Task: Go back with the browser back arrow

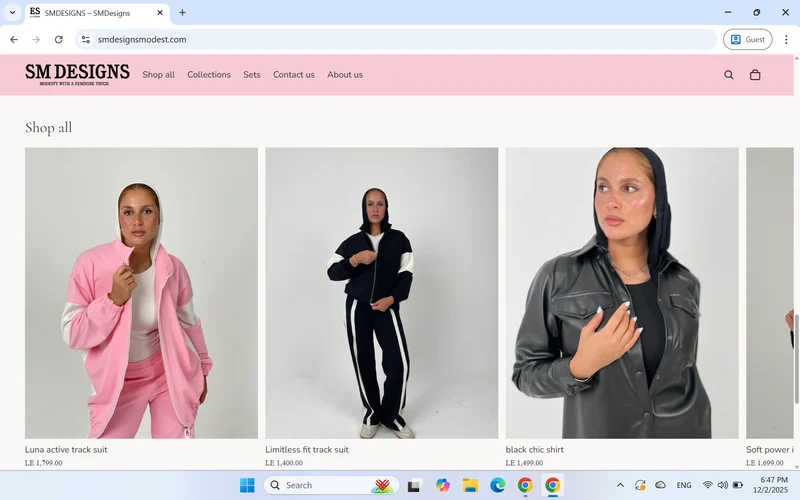Action: pyautogui.click(x=14, y=39)
